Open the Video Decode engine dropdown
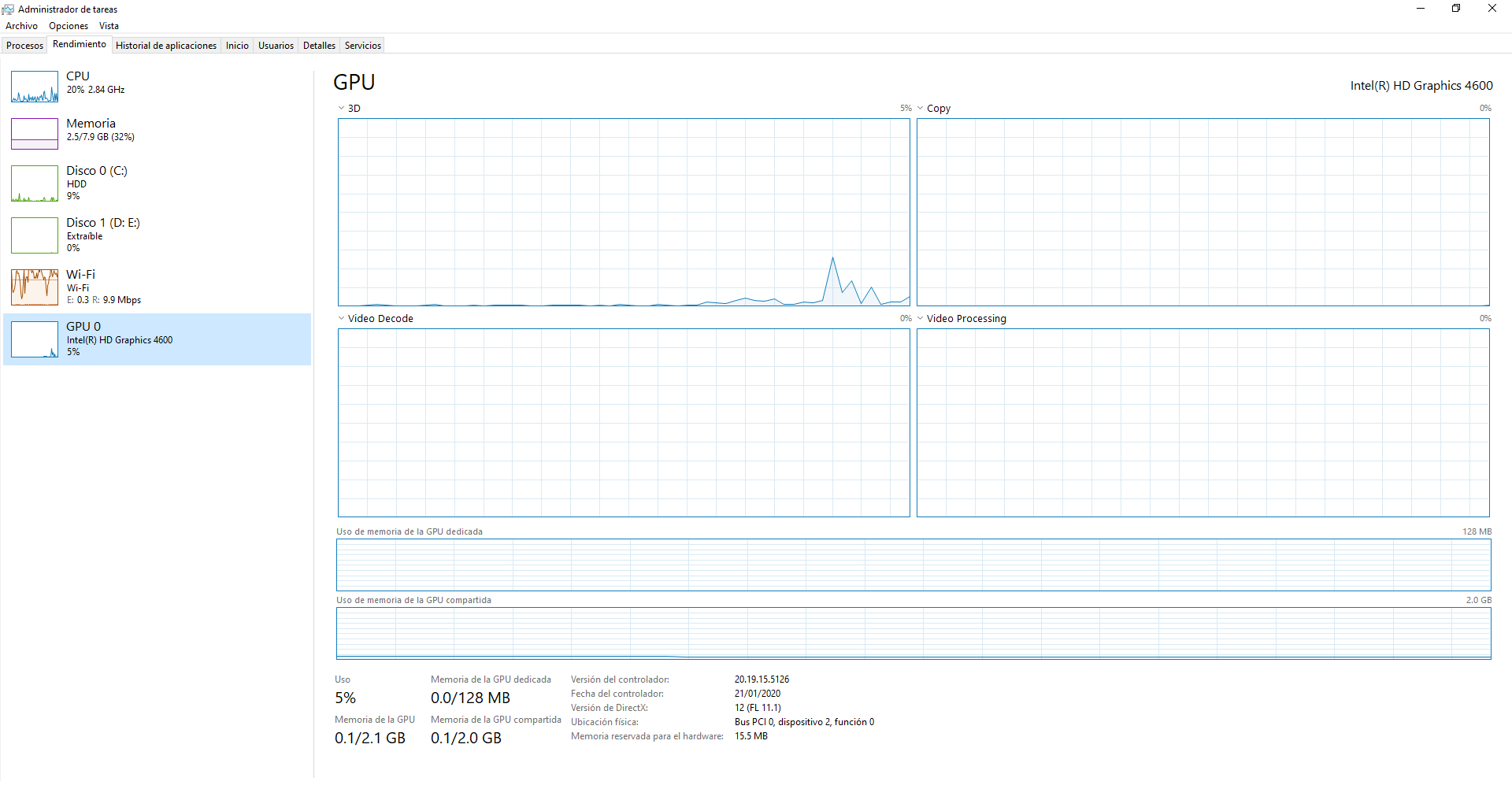 341,319
